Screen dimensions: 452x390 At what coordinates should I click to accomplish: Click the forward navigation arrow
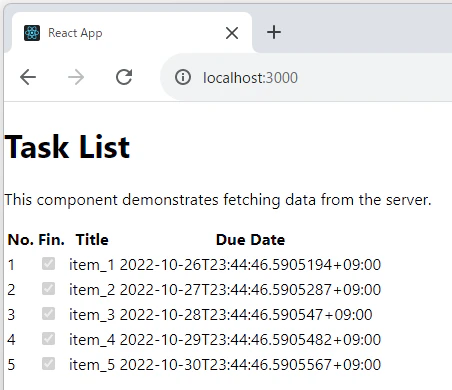(x=76, y=77)
